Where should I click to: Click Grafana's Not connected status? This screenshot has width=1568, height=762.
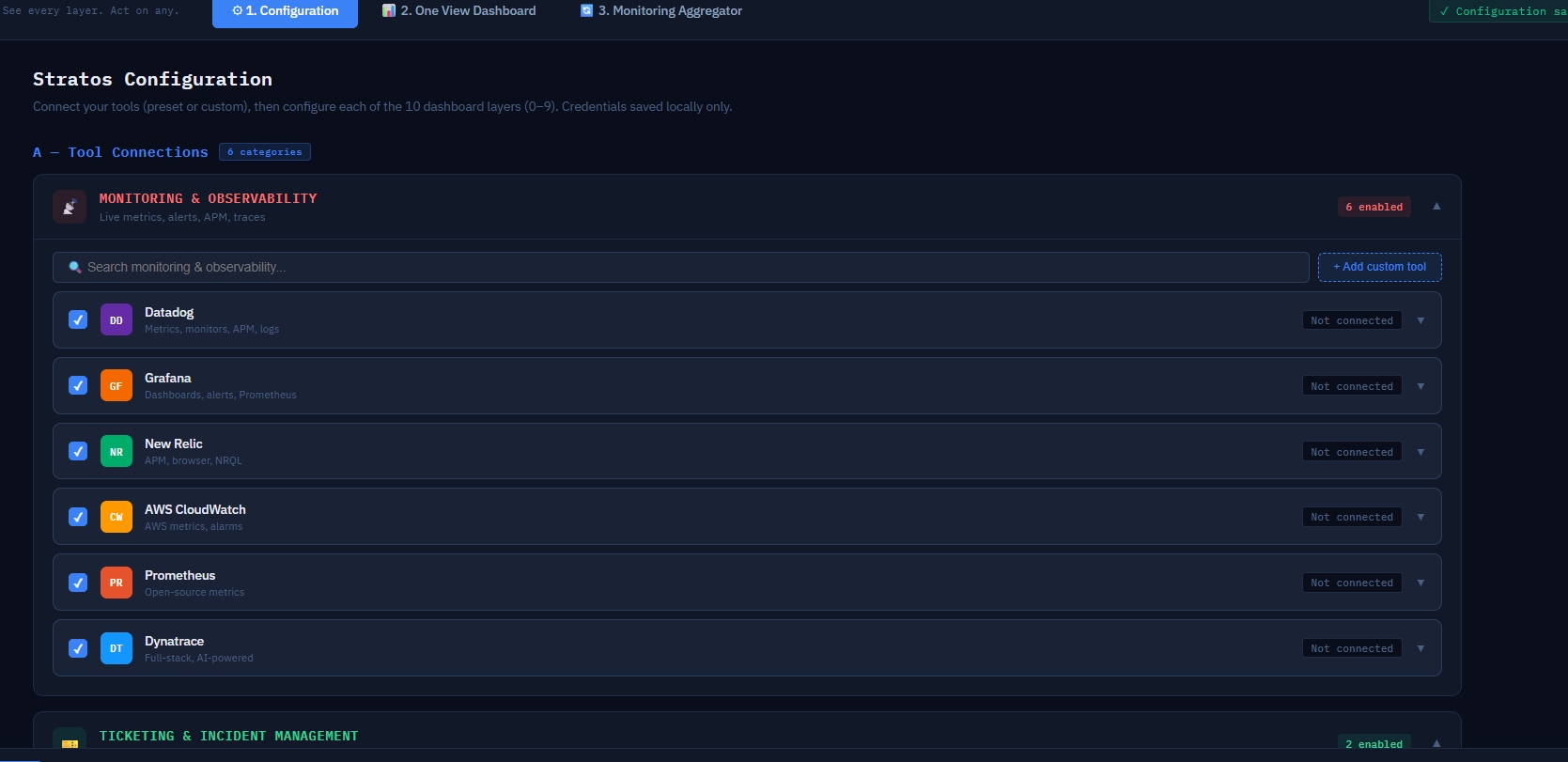pyautogui.click(x=1352, y=386)
